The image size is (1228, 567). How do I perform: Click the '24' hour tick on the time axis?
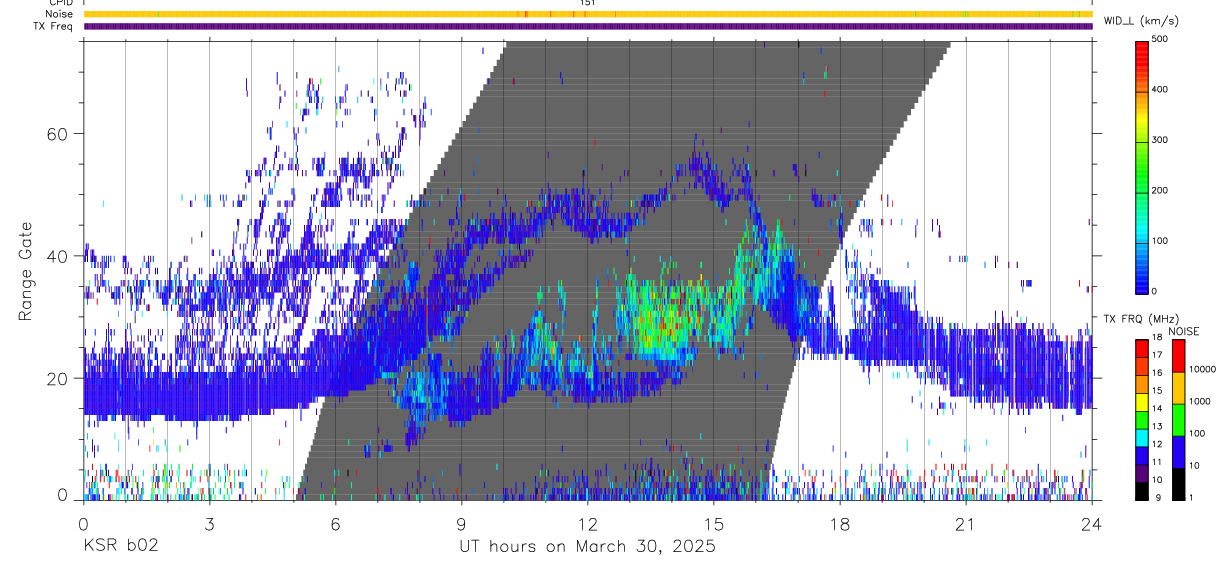1092,524
